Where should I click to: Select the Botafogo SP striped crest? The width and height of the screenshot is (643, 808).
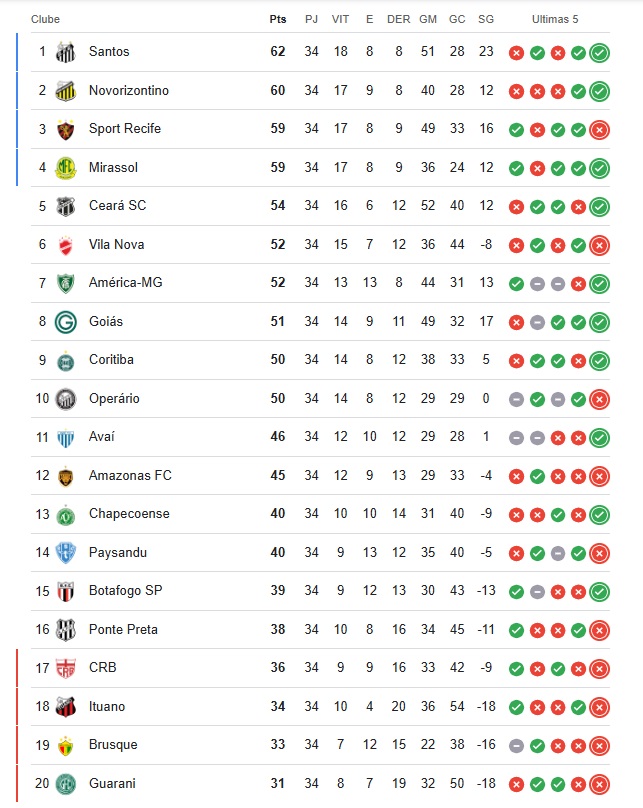point(65,592)
